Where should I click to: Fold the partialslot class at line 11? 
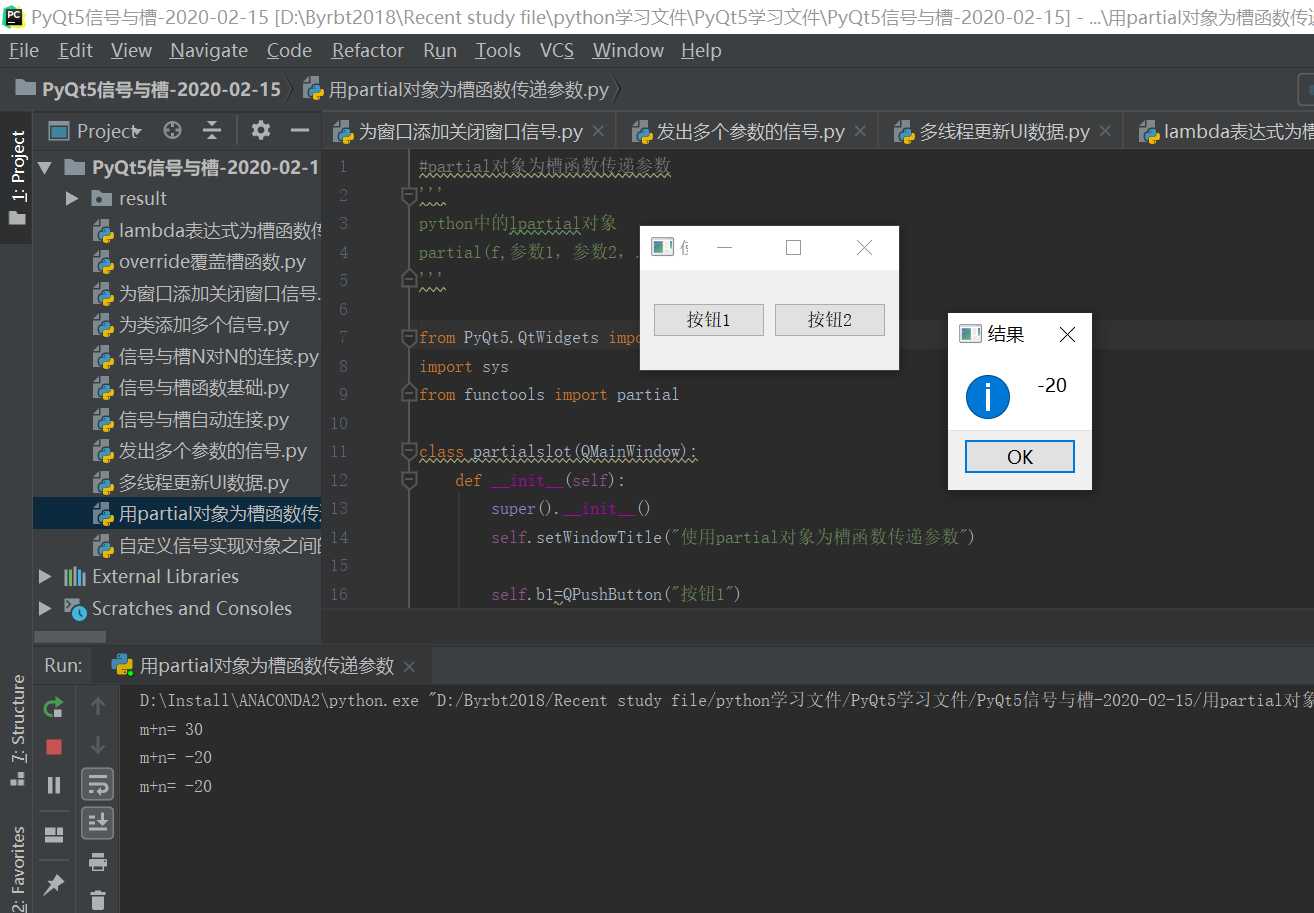click(x=408, y=451)
